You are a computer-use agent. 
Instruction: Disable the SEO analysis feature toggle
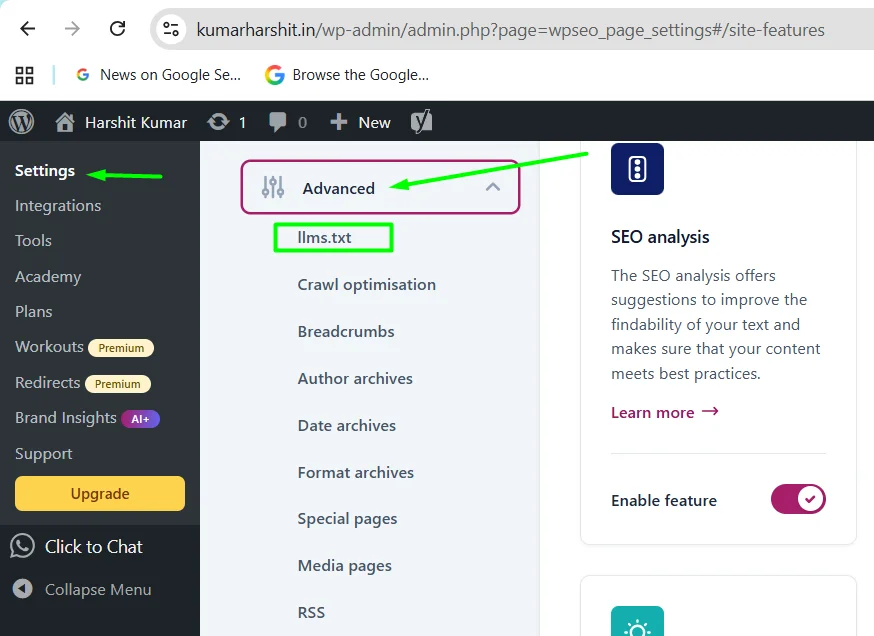[797, 499]
